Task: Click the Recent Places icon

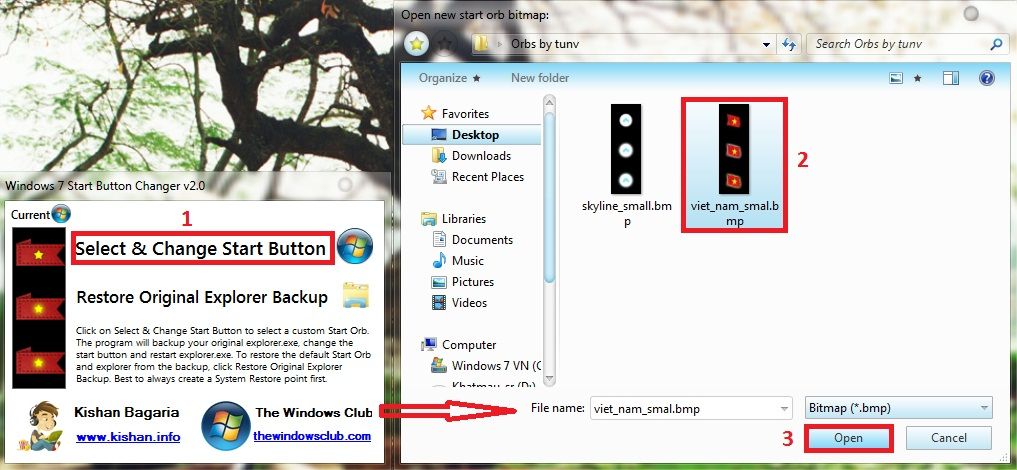Action: 439,176
